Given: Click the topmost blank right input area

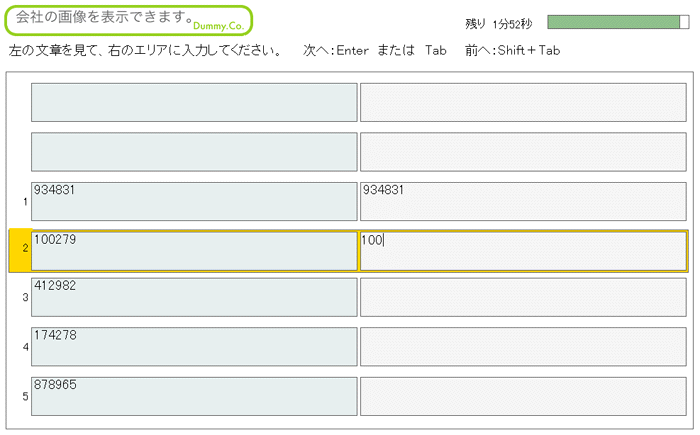Looking at the screenshot, I should click(523, 102).
